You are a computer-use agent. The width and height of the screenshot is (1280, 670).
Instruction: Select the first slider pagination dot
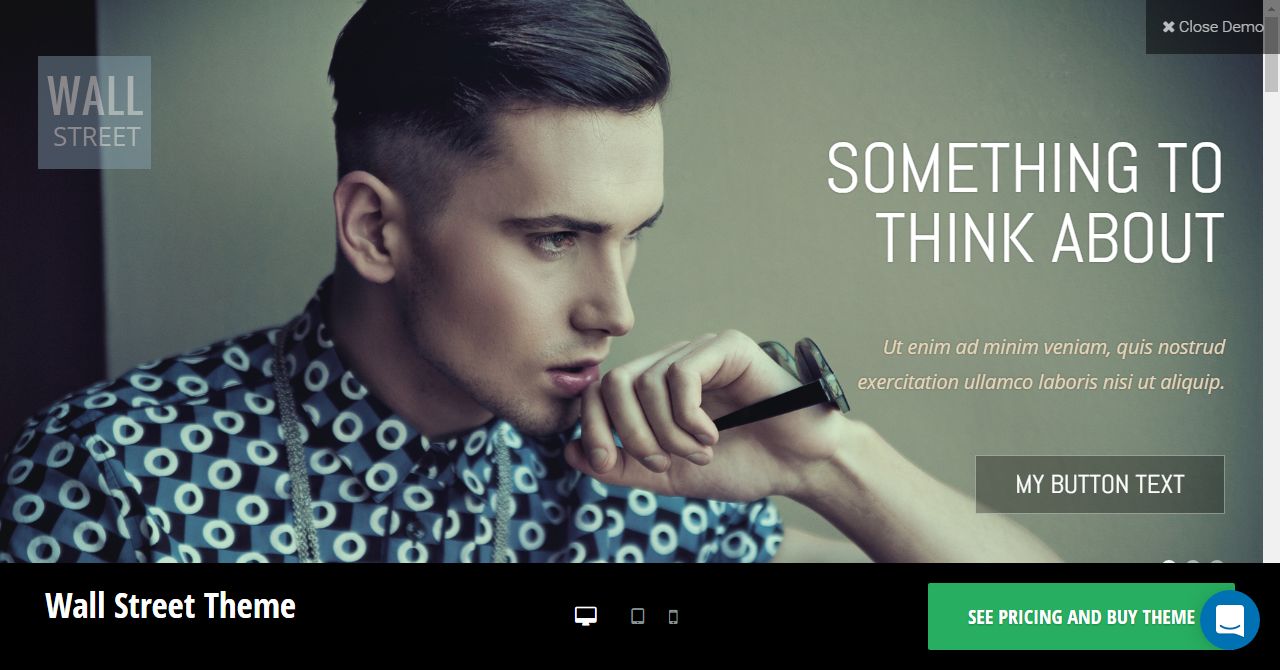[x=1169, y=565]
